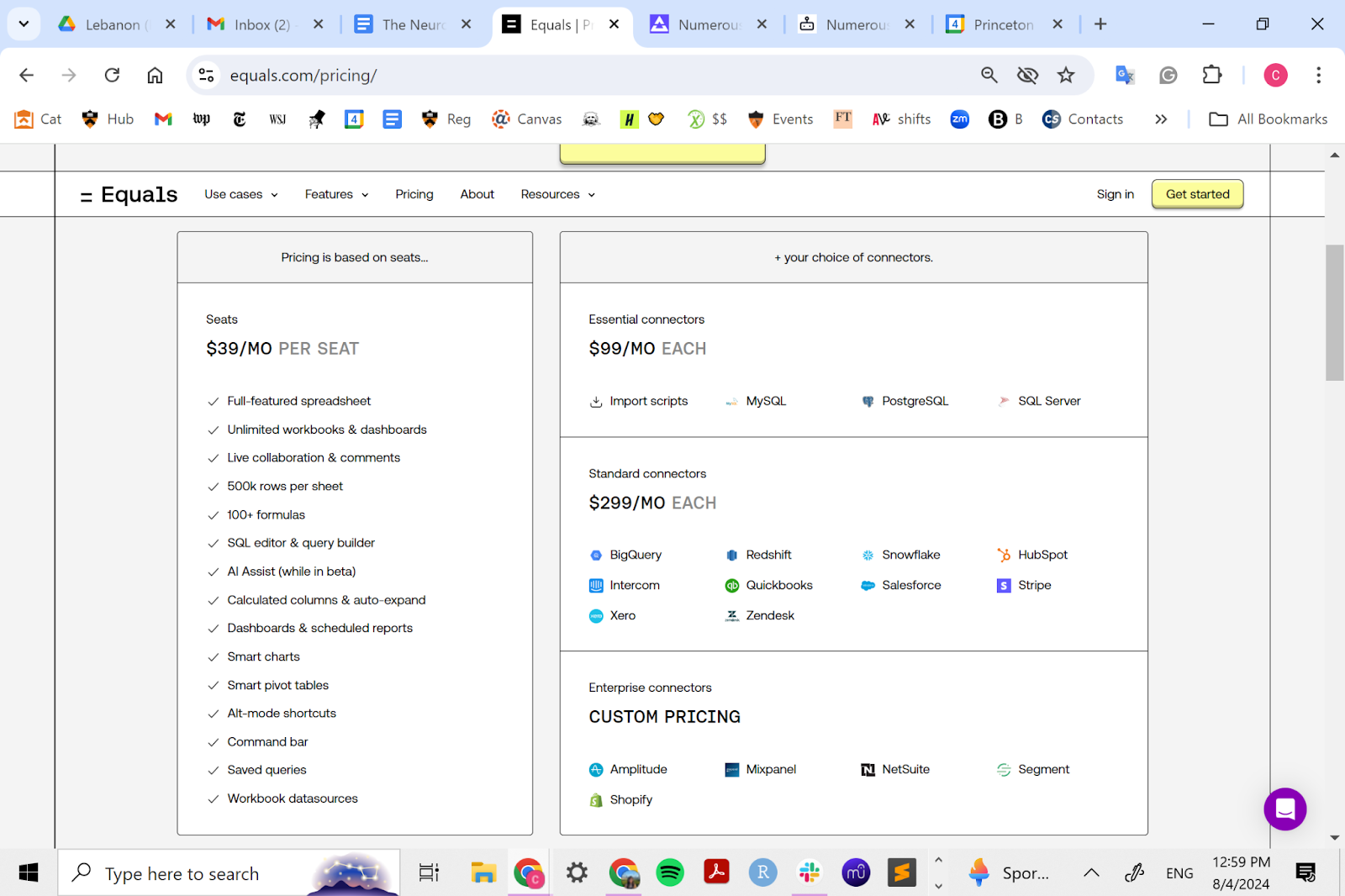Click the PostgreSQL elephant icon

[x=868, y=402]
